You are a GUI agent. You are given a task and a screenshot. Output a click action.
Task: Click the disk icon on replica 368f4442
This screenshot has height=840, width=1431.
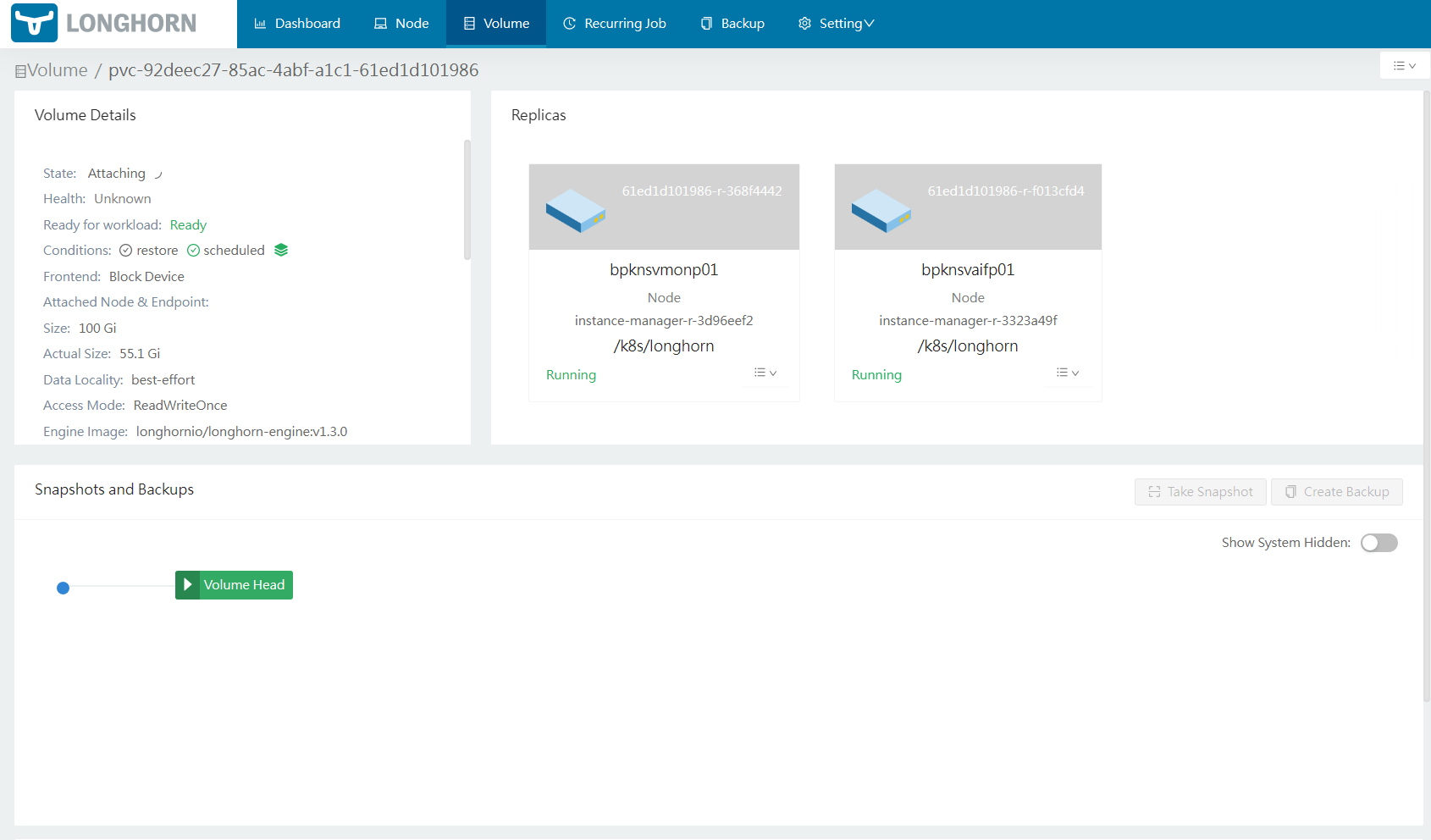click(576, 212)
